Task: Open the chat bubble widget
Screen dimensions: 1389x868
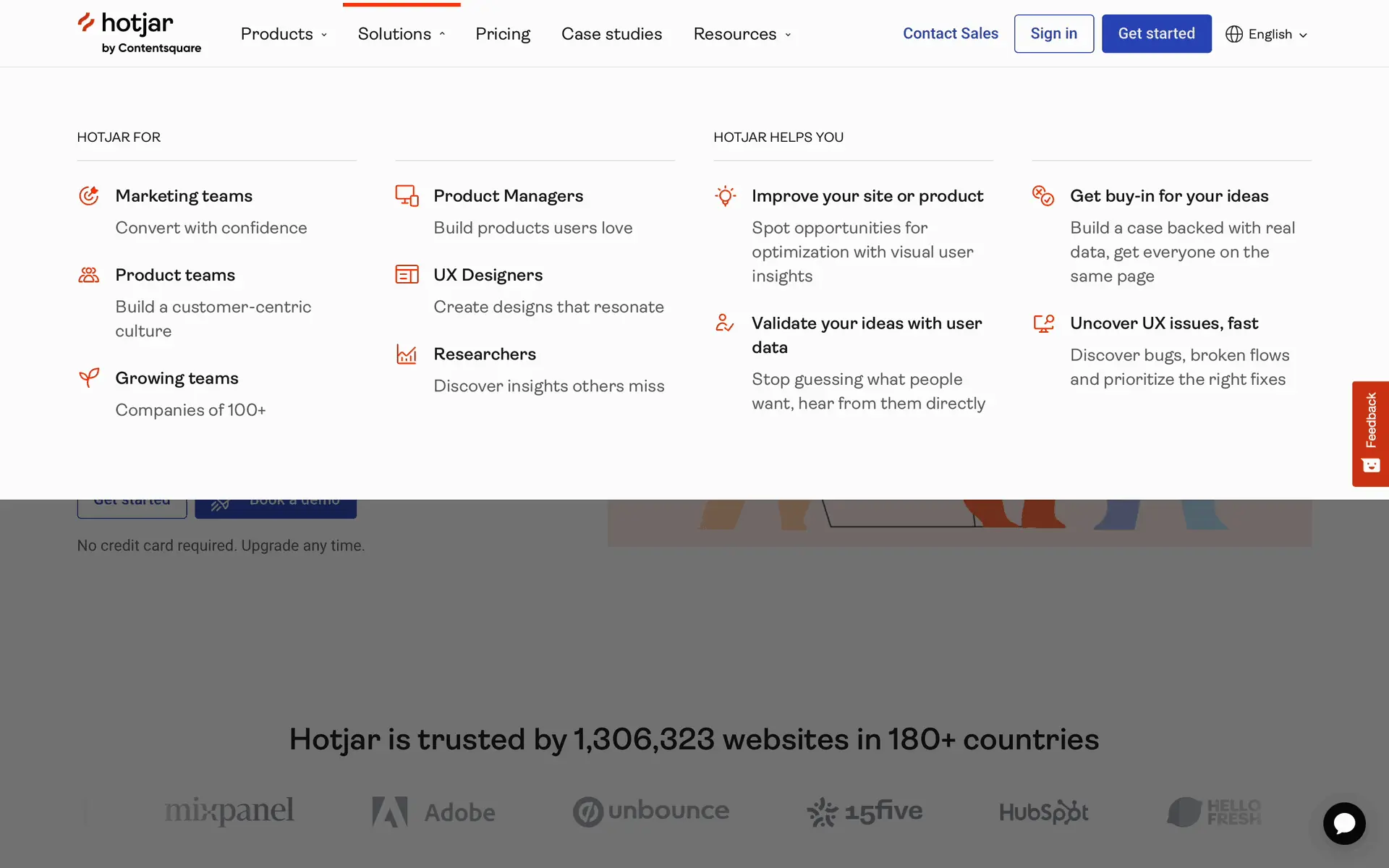Action: (x=1344, y=823)
